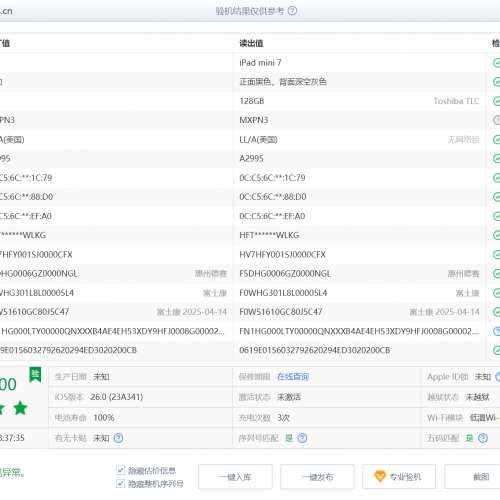The width and height of the screenshot is (500, 500).
Task: Click check icon in A2995 row
Action: pyautogui.click(x=496, y=158)
